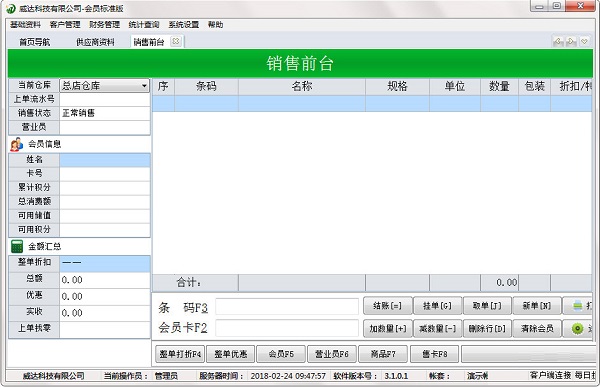Click the 取单[J] retrieve order button
This screenshot has height=387, width=600.
coord(487,305)
